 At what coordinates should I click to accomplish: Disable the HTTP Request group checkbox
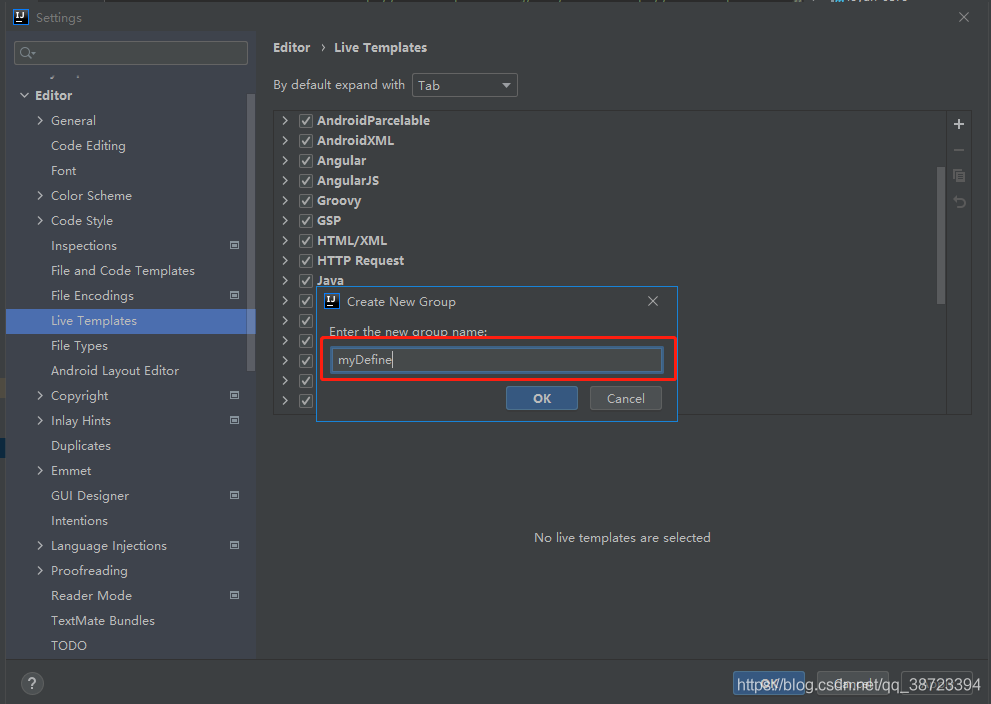click(306, 261)
